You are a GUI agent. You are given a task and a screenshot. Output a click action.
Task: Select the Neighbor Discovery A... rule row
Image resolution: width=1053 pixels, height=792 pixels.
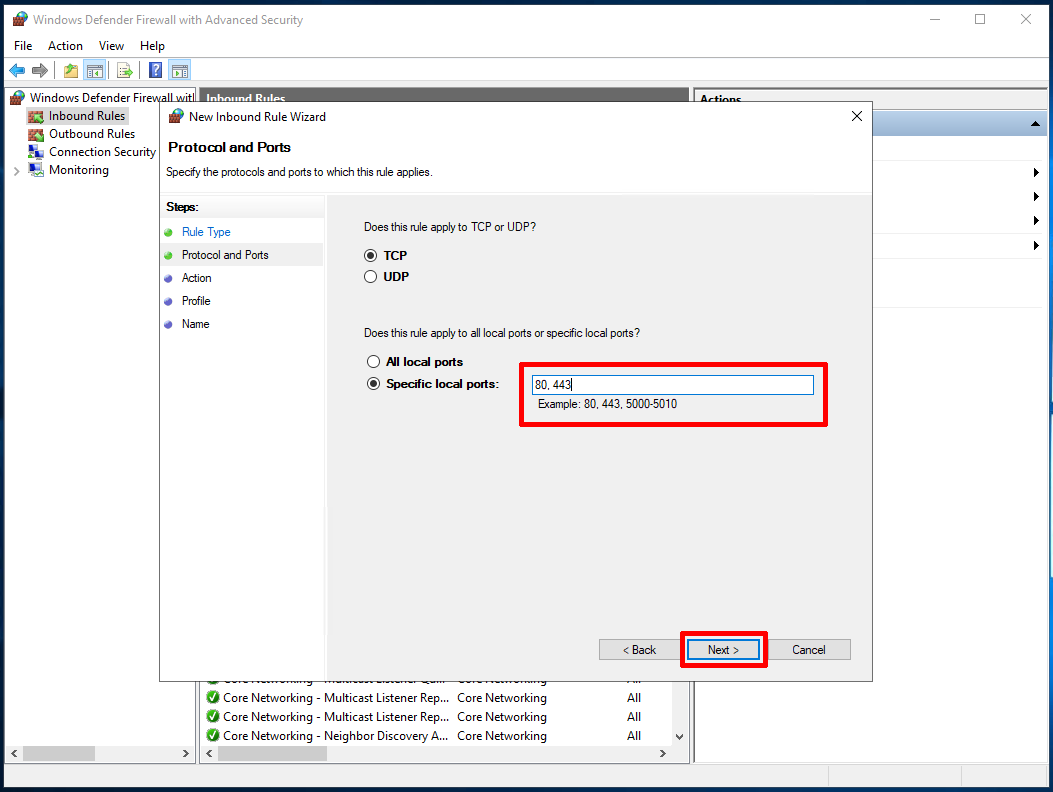(437, 736)
